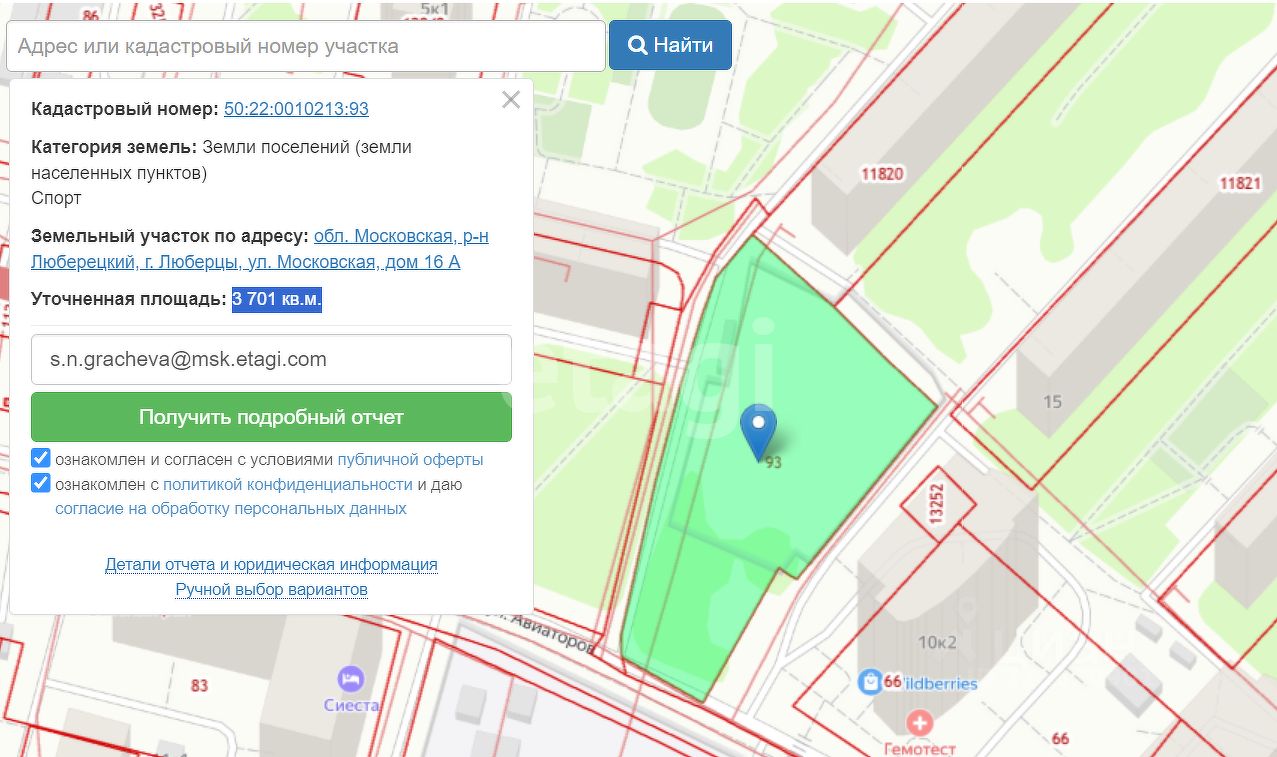1277x757 pixels.
Task: Click the email input field
Action: tap(271, 359)
